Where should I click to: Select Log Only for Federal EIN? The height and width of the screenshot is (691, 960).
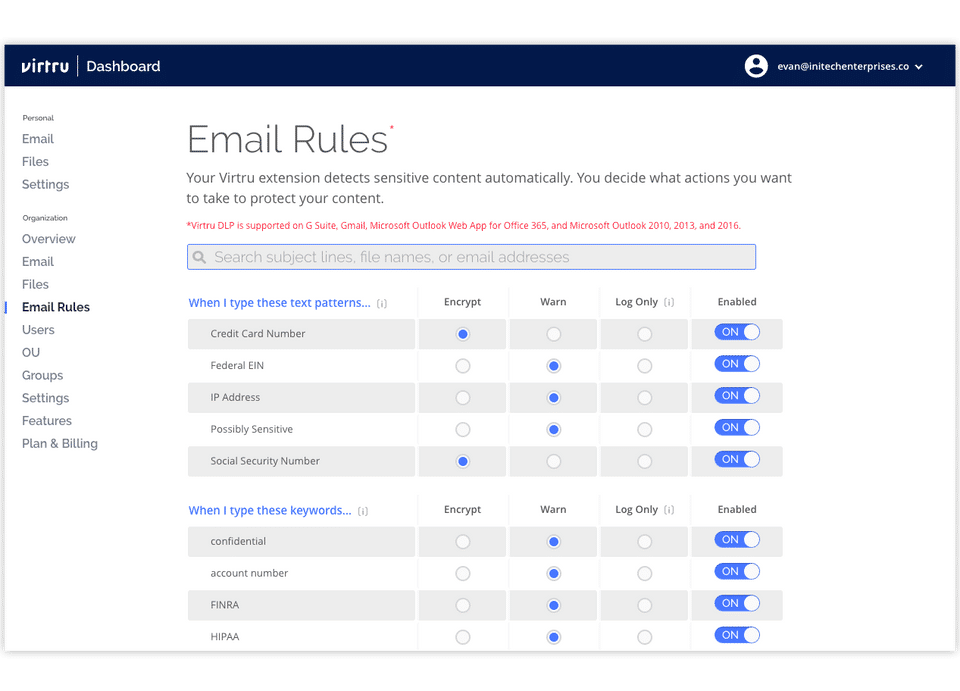click(x=644, y=366)
